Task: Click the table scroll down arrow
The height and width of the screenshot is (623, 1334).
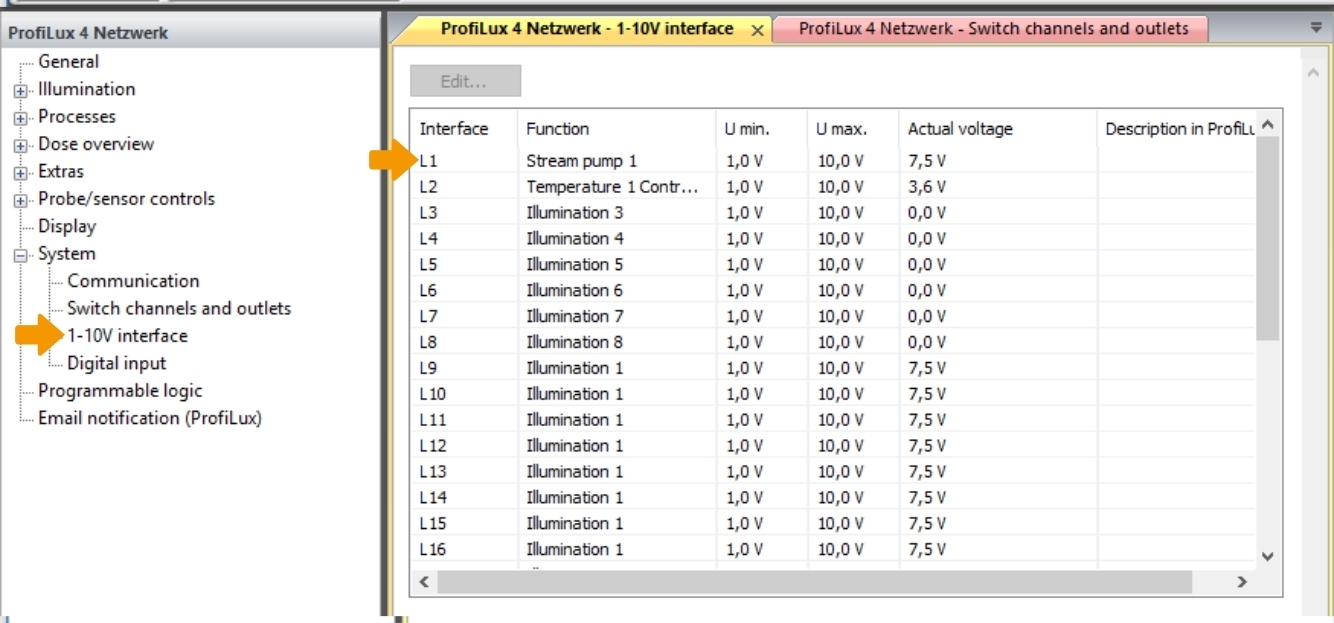Action: click(x=1268, y=557)
